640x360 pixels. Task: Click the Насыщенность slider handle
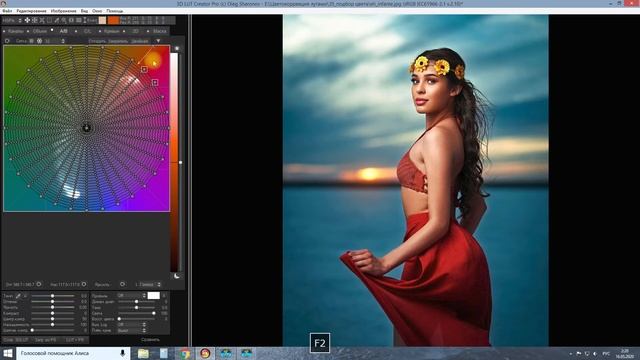52,324
